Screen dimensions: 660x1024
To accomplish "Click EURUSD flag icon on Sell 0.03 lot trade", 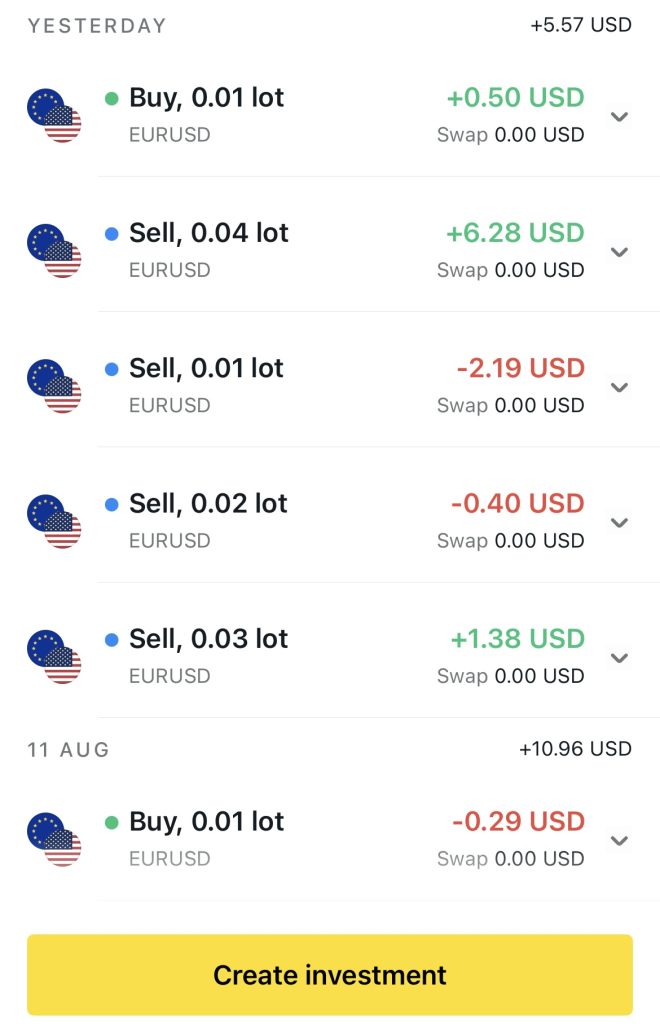I will click(x=54, y=656).
